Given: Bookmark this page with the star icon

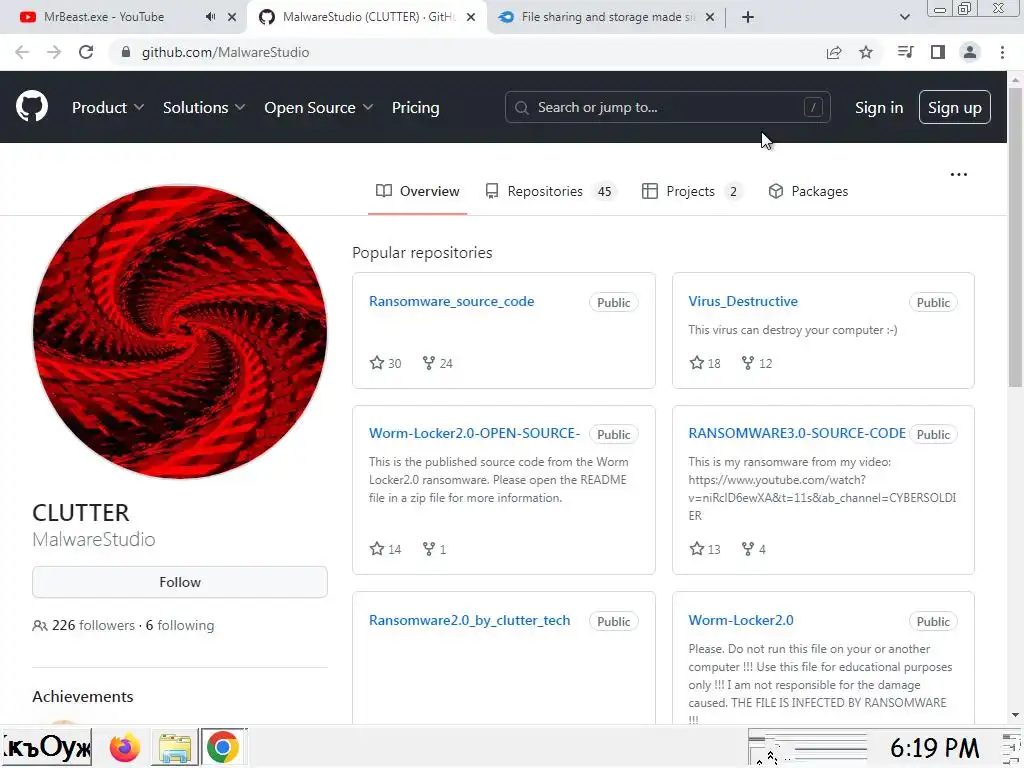Looking at the screenshot, I should 866,52.
